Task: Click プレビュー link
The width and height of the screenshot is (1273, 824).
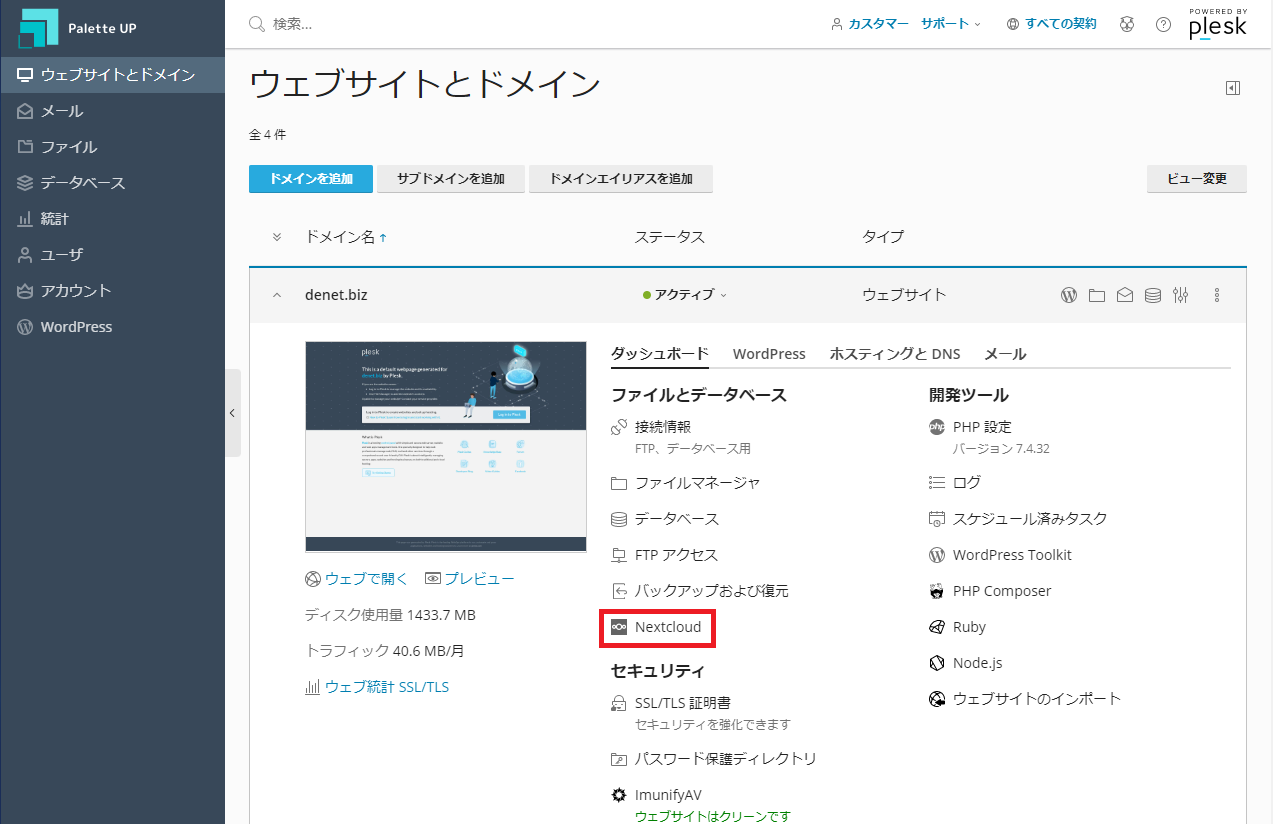Action: click(x=470, y=579)
